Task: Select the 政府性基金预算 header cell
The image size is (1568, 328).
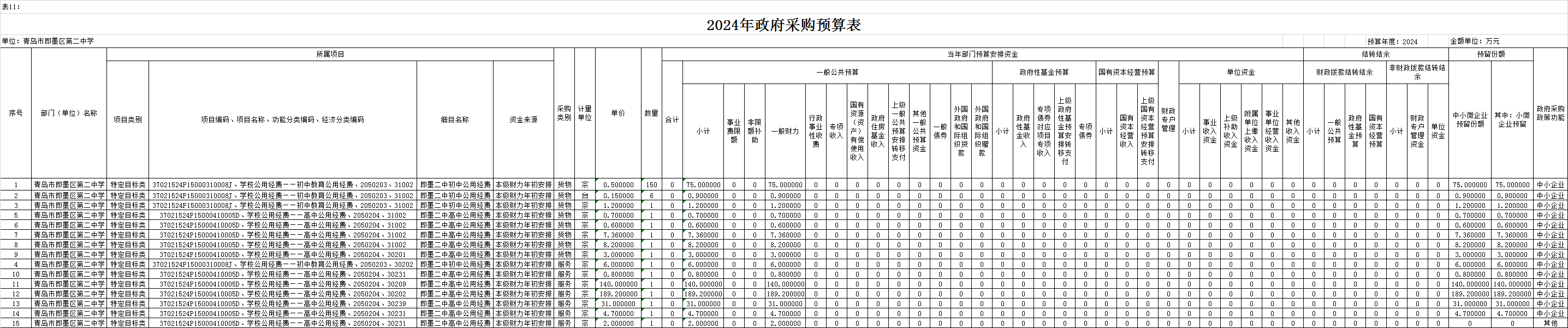Action: (x=1044, y=72)
